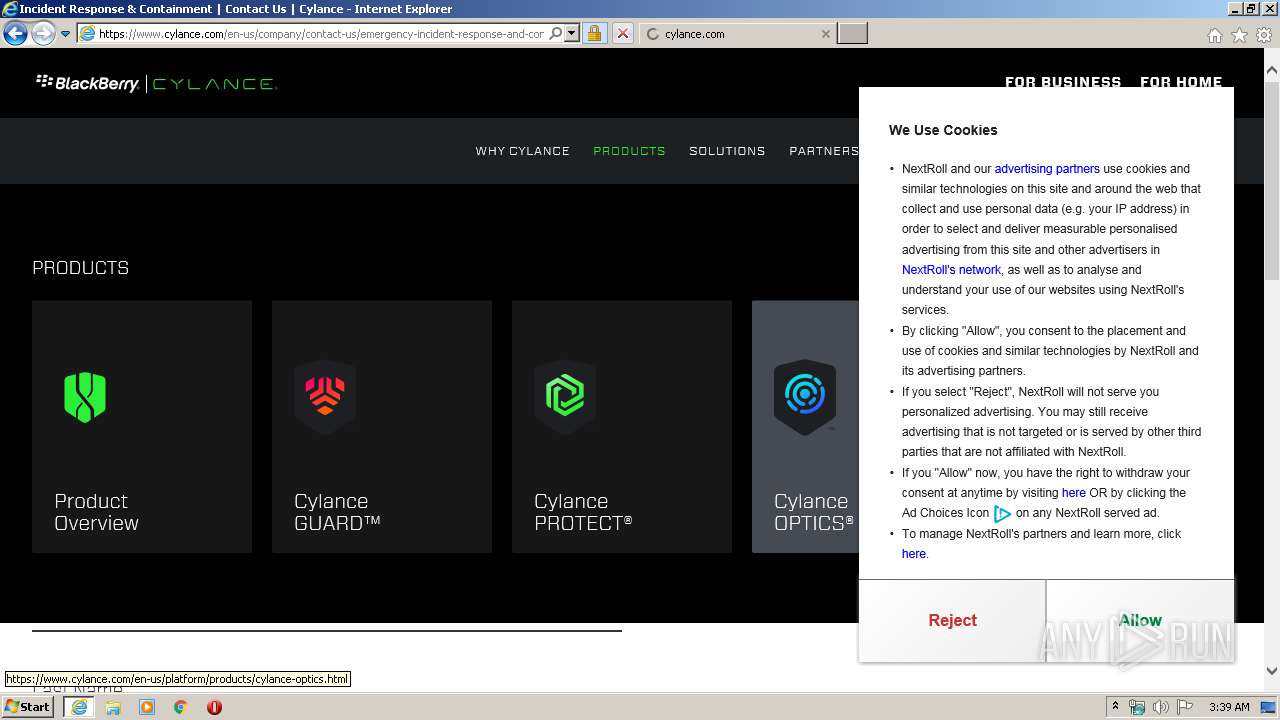Close the cylance.com tab
Image resolution: width=1280 pixels, height=720 pixels.
click(825, 33)
